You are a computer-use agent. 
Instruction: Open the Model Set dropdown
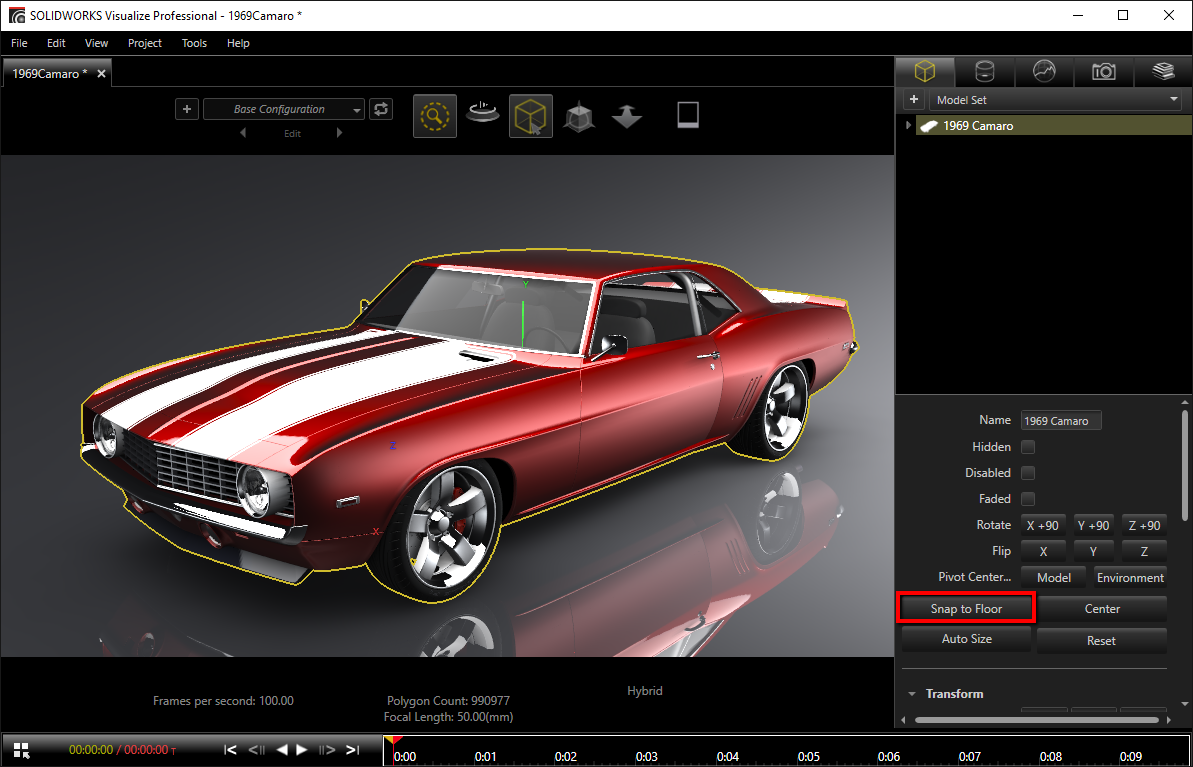[x=1055, y=100]
